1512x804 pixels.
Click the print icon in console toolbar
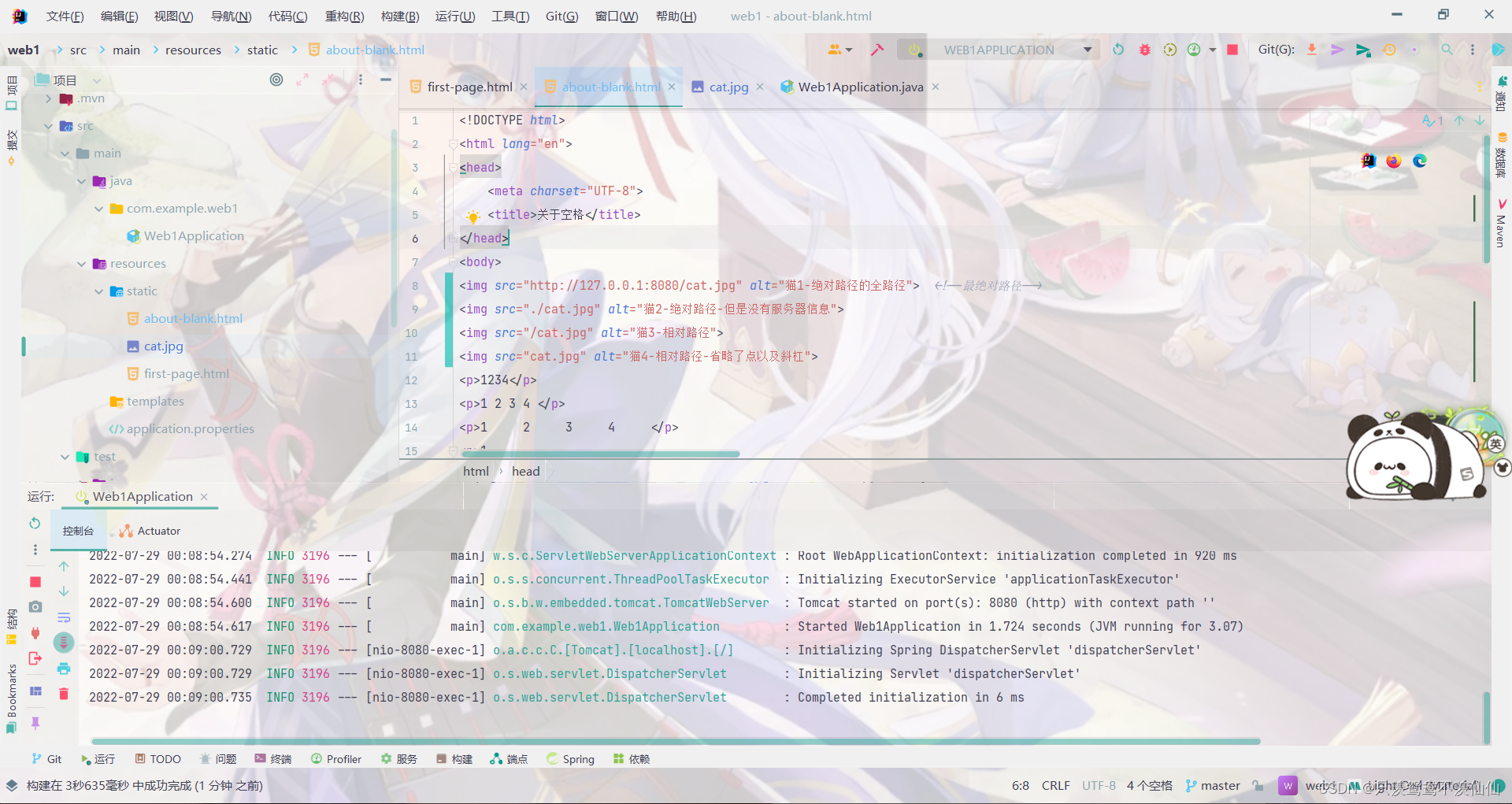pyautogui.click(x=64, y=669)
